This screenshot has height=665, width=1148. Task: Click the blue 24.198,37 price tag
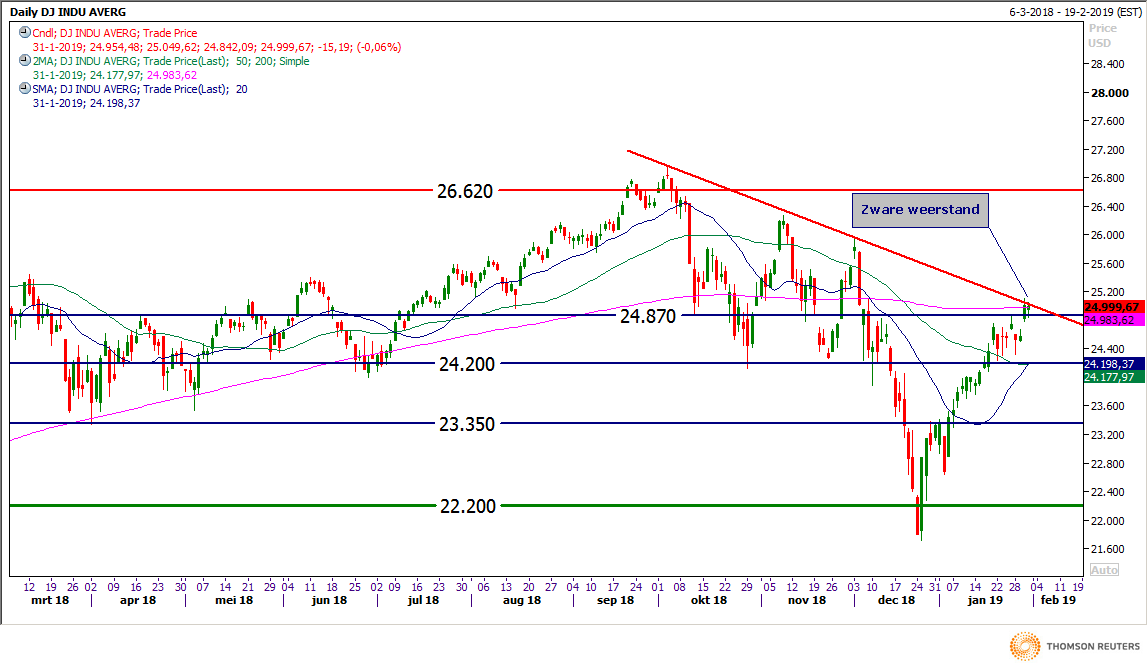1111,364
